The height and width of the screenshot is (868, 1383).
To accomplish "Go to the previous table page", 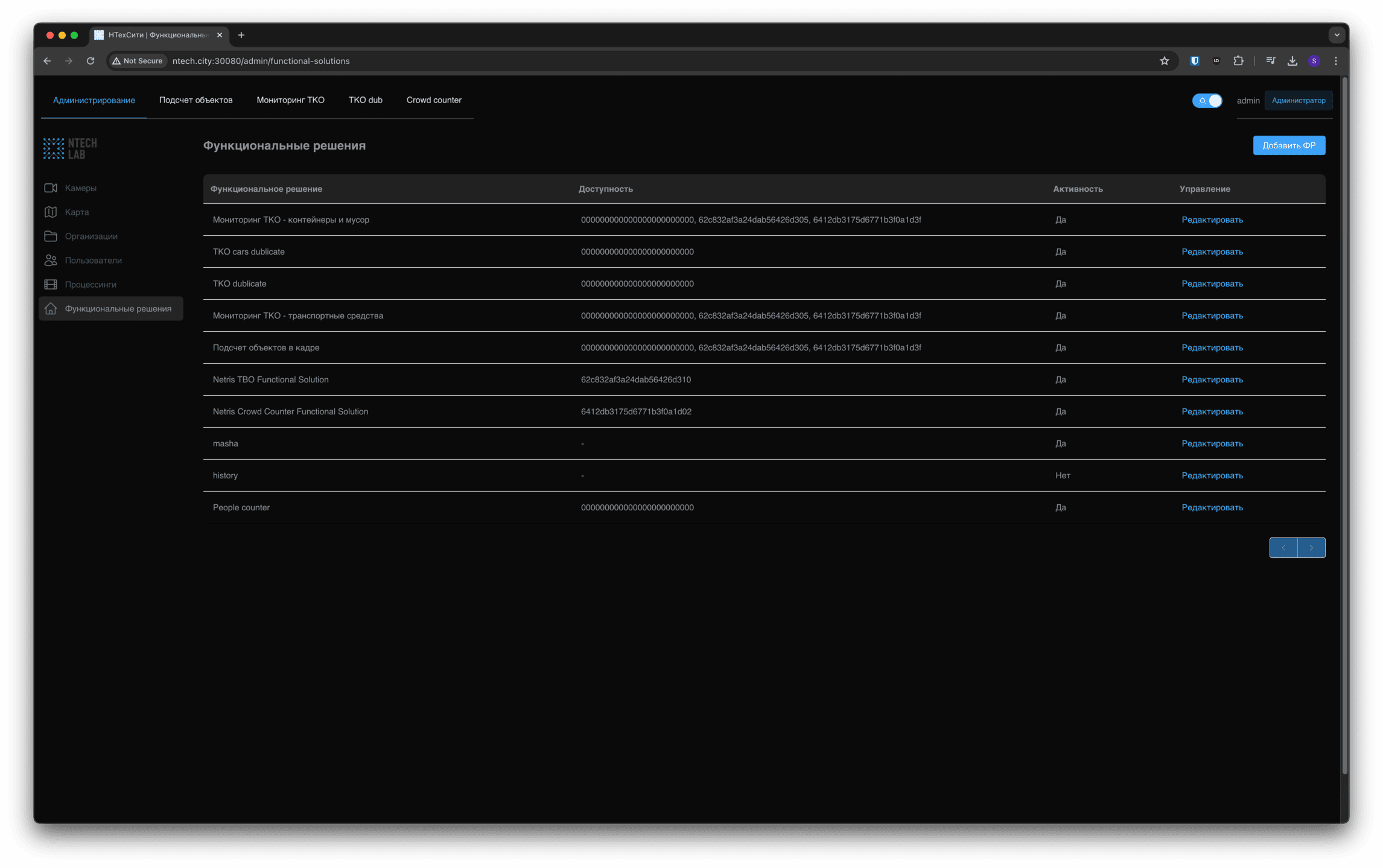I will point(1283,548).
